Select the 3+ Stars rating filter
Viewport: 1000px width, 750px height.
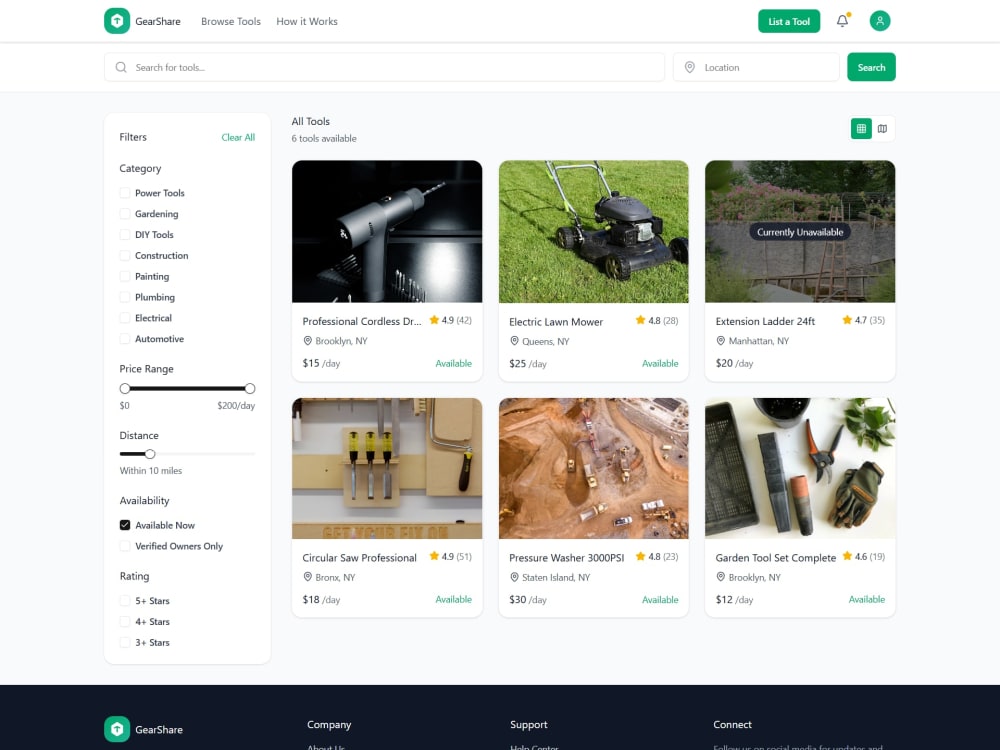[x=125, y=642]
